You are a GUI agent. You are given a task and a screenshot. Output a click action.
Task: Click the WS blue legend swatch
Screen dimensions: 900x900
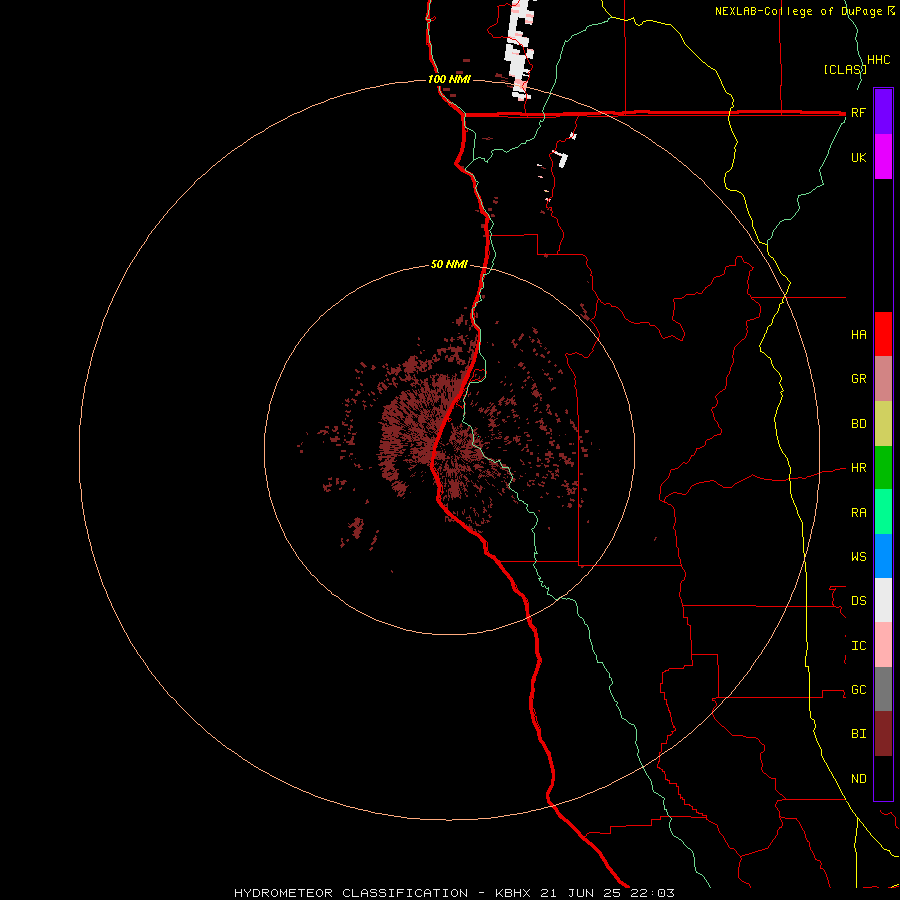[x=883, y=556]
